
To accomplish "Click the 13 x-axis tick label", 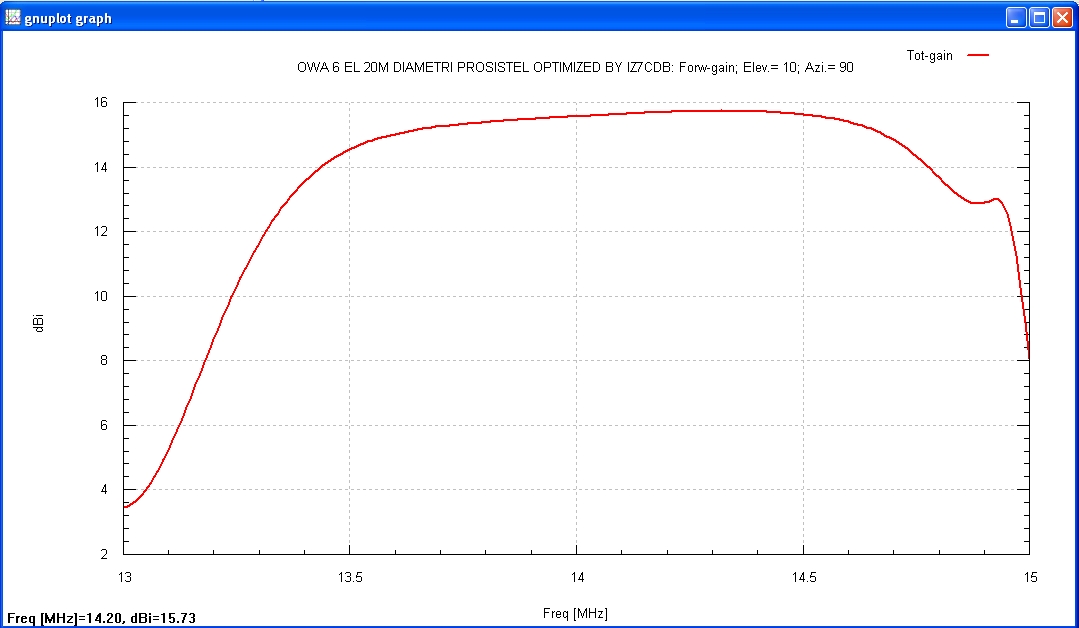I will click(x=125, y=577).
